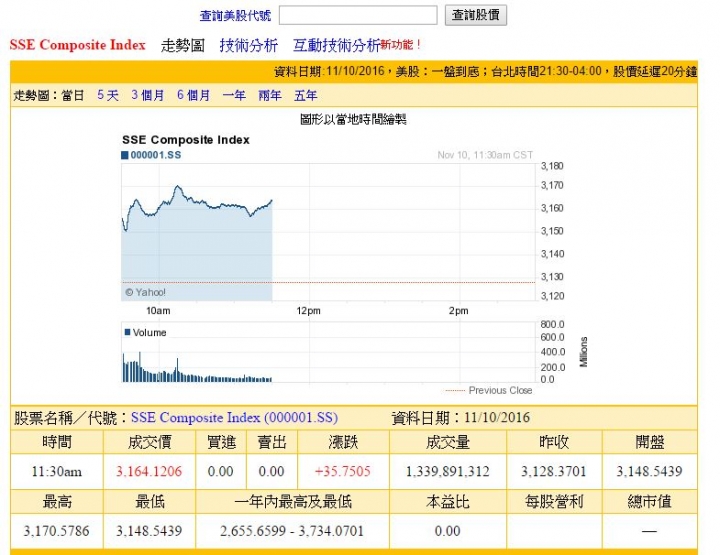Screen dimensions: 720x555
Task: Open the 查詢美股代號 link
Action: click(x=235, y=16)
